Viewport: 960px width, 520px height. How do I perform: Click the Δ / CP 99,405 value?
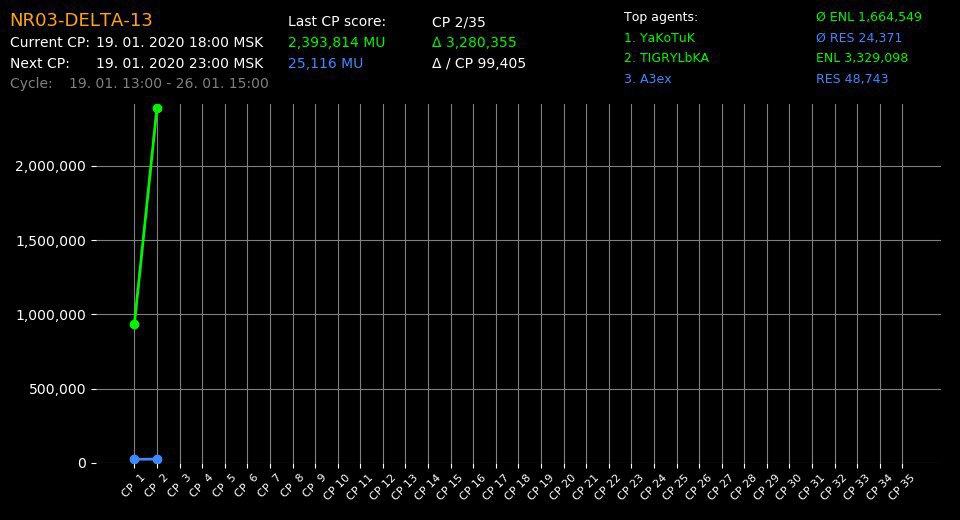tap(479, 64)
